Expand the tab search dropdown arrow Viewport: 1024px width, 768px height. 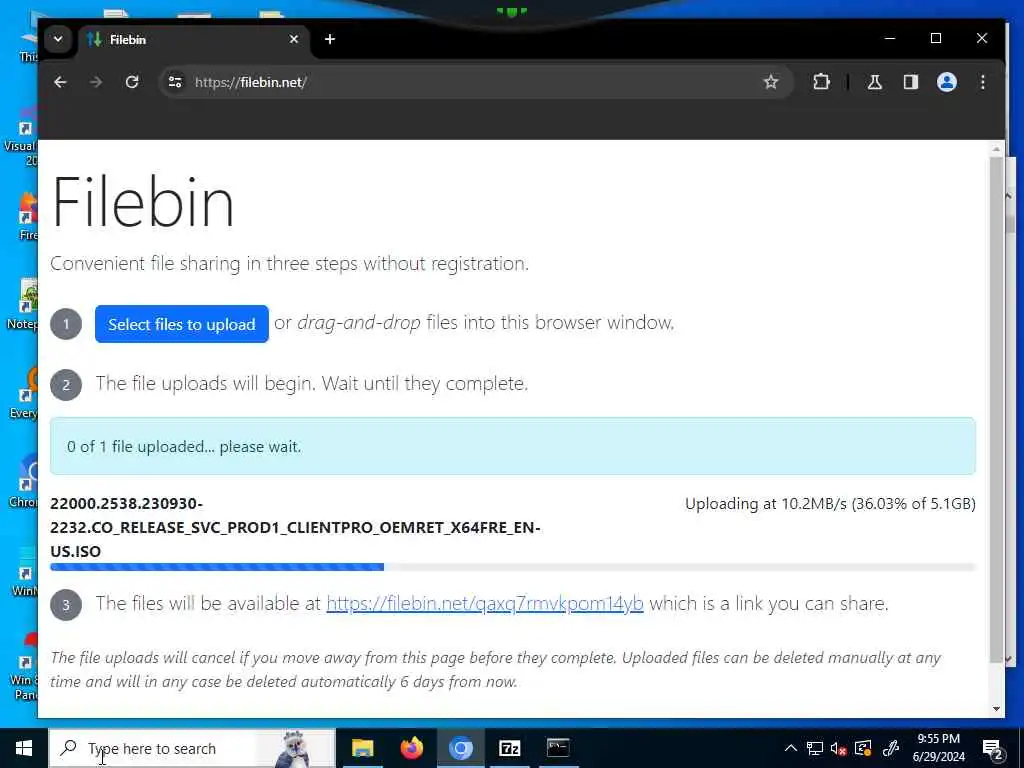[58, 39]
